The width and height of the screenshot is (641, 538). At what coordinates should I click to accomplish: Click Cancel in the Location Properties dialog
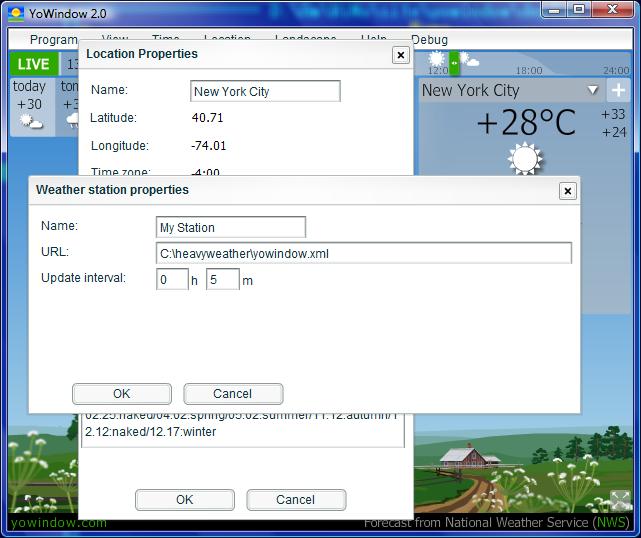coord(296,500)
